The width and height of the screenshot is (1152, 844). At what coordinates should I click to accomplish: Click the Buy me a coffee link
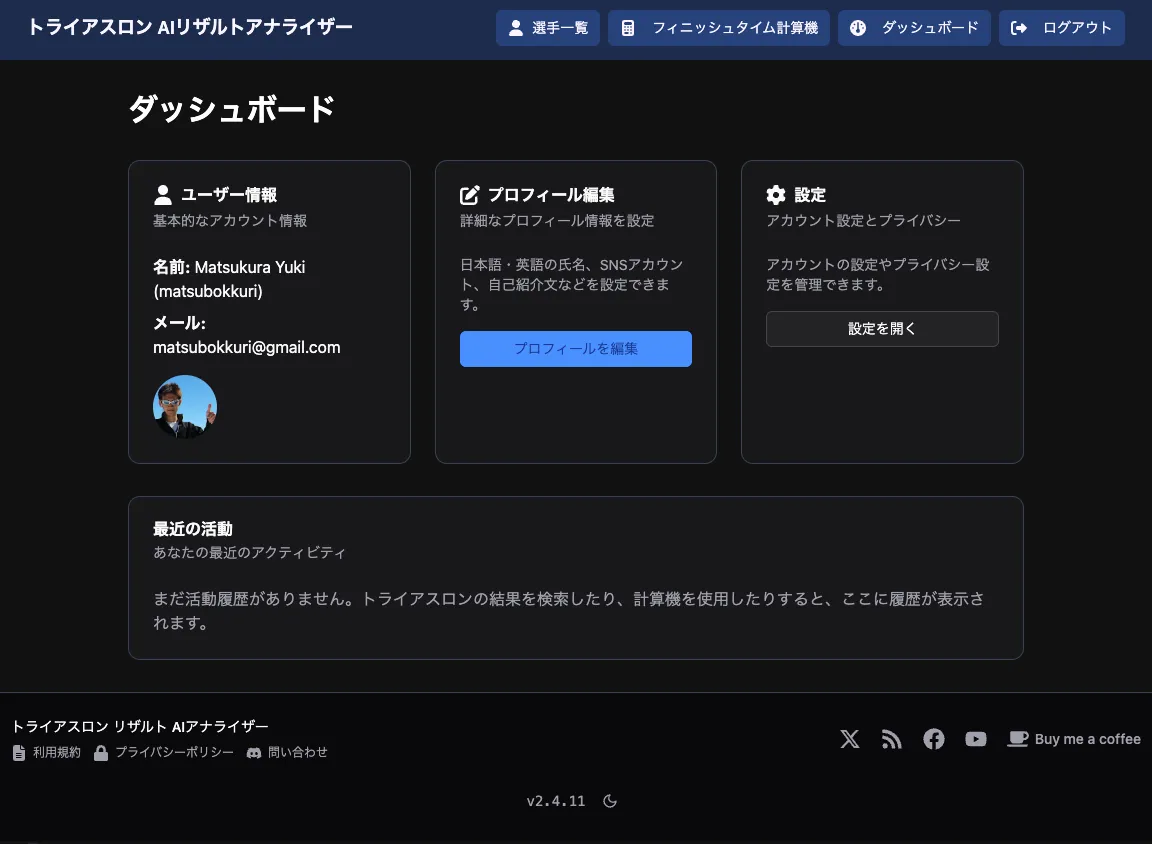pos(1087,739)
